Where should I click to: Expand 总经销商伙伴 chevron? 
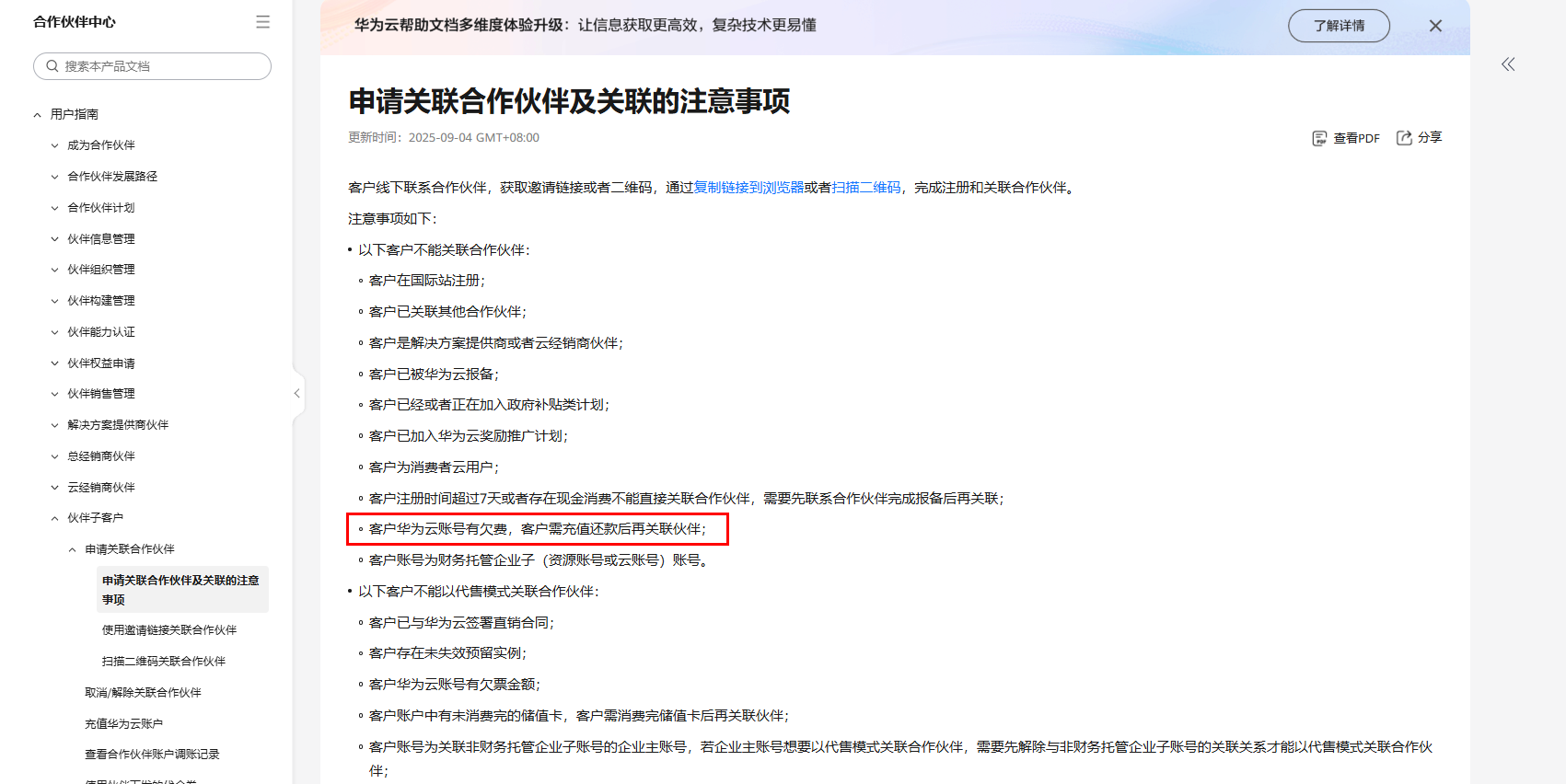[54, 456]
